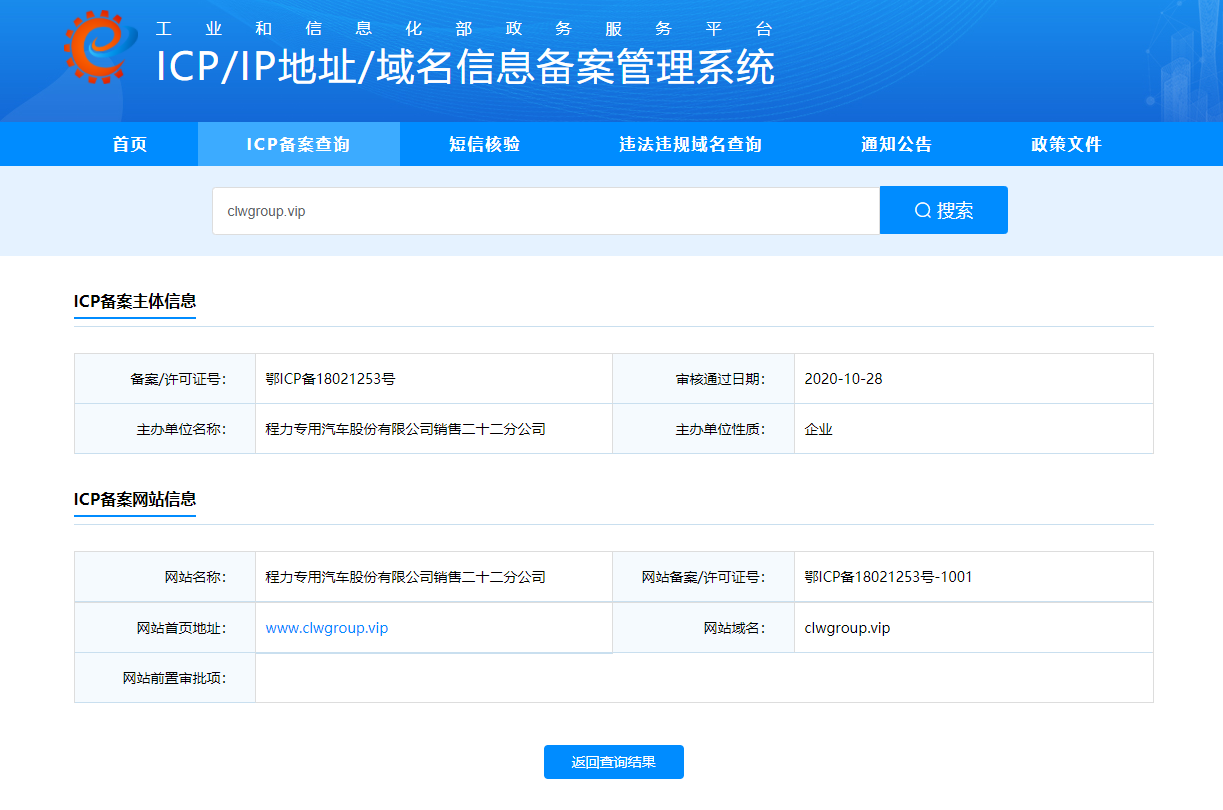
Task: Open the 通知公告 tab
Action: tap(896, 144)
